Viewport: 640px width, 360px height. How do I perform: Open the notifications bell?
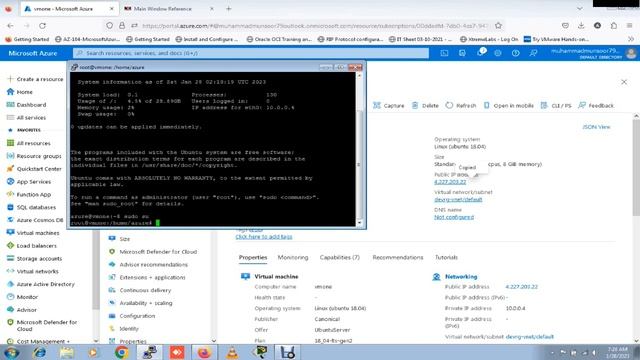point(481,53)
